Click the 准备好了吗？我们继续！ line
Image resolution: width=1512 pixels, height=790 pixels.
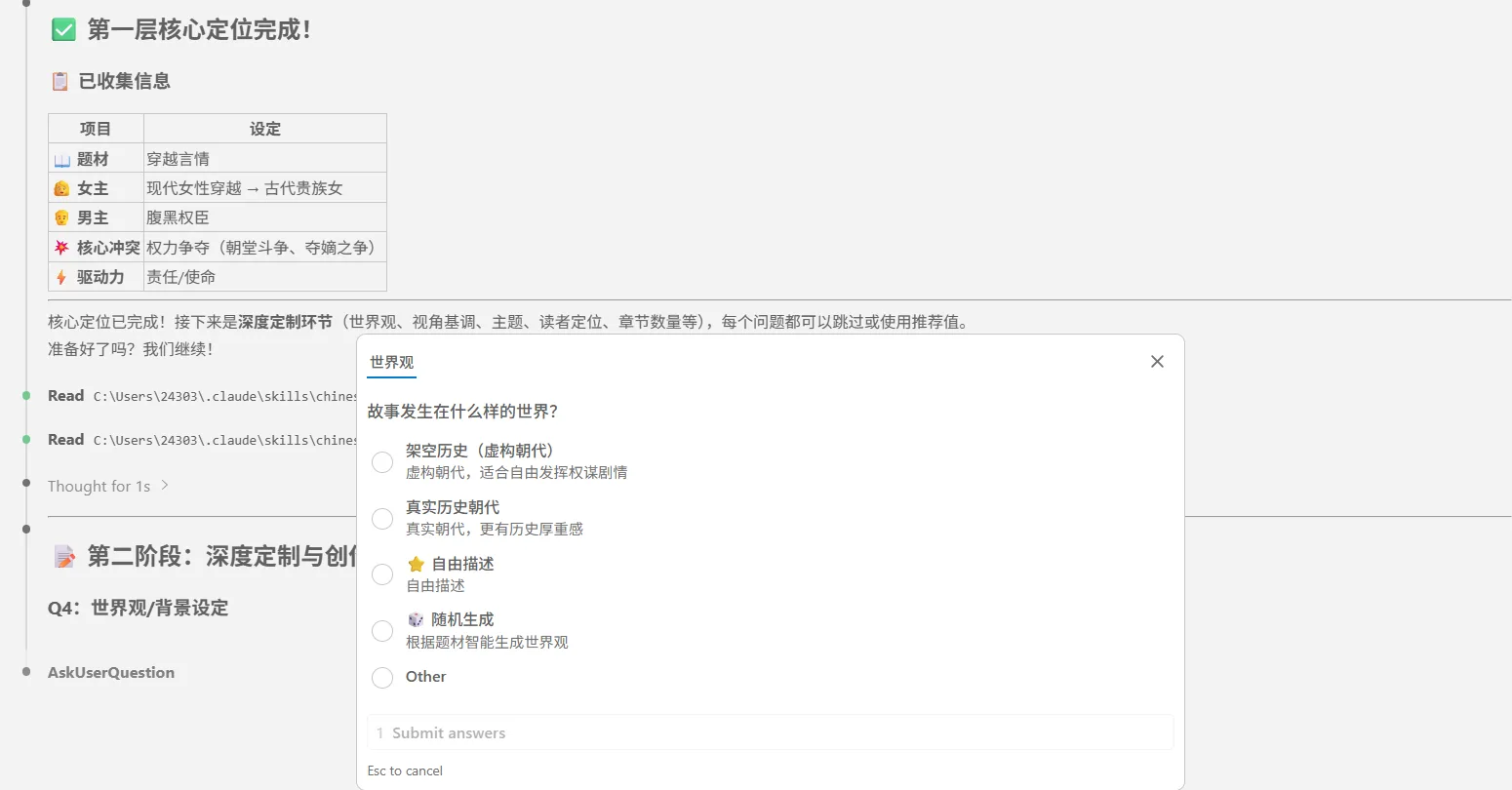click(131, 348)
